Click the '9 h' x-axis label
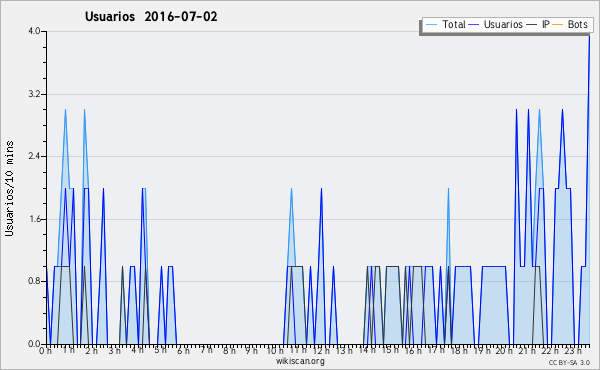 click(x=251, y=351)
